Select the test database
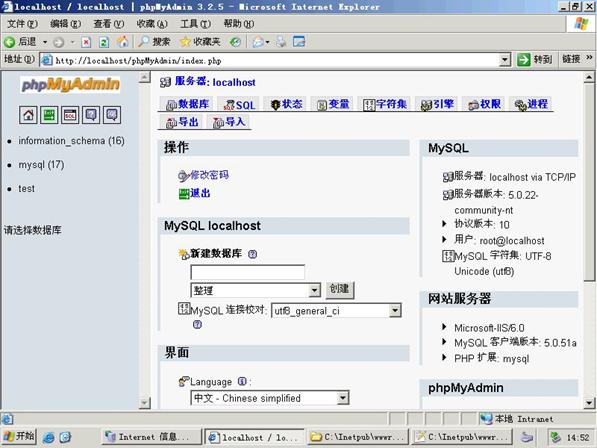597x448 pixels. coord(26,188)
